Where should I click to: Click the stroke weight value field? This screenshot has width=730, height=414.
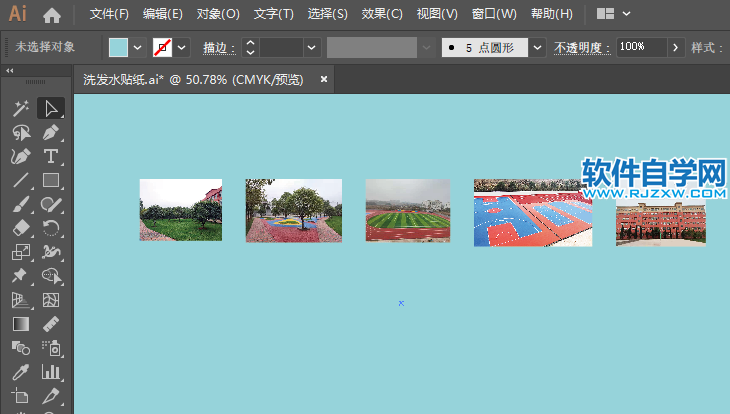click(281, 48)
